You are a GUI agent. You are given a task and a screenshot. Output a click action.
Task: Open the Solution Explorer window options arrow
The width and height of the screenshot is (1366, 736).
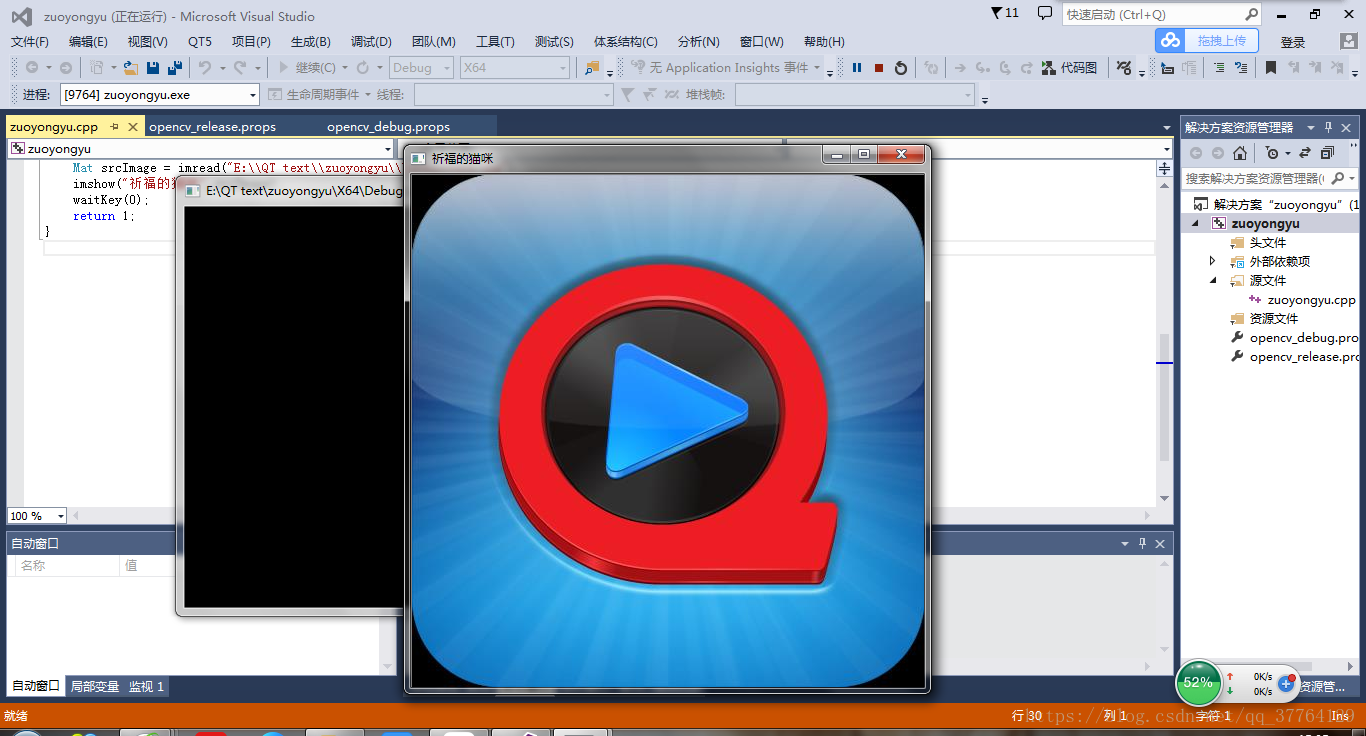1312,127
